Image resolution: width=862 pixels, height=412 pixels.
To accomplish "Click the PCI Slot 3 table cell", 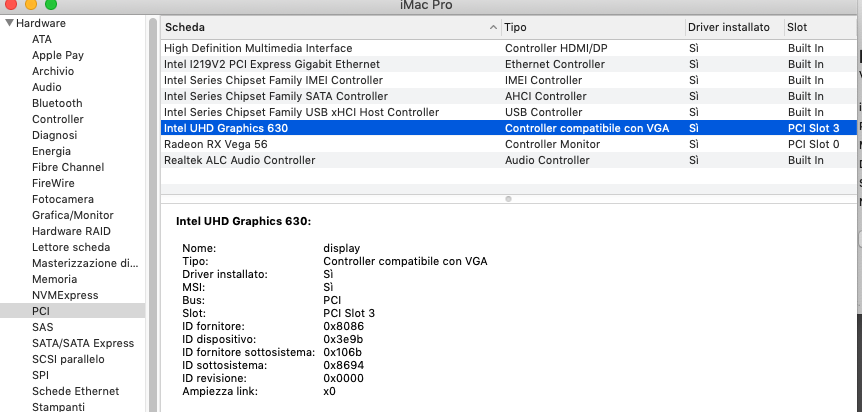I will [813, 128].
